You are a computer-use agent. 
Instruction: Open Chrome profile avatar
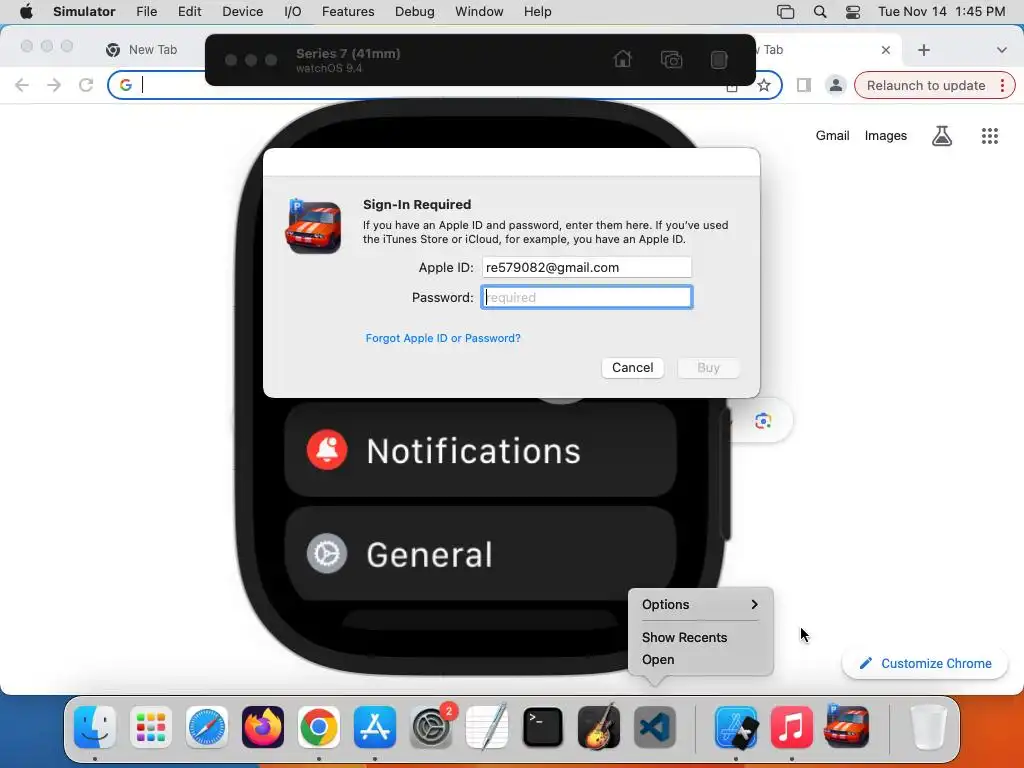pos(835,85)
